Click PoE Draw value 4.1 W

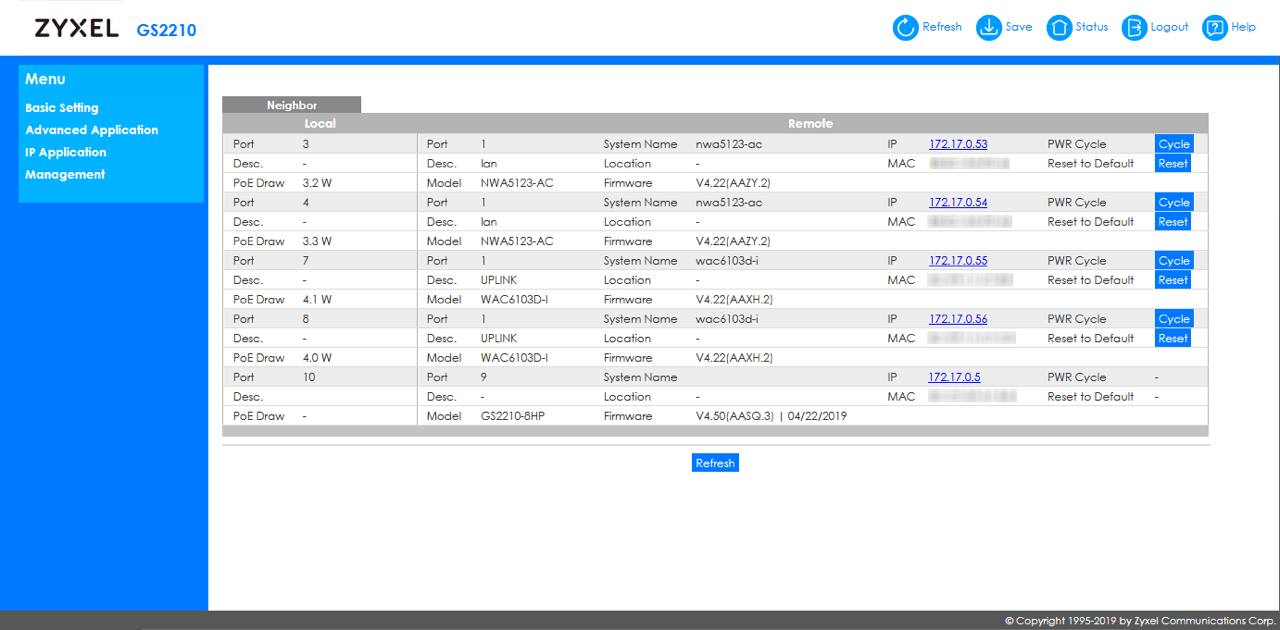point(317,299)
